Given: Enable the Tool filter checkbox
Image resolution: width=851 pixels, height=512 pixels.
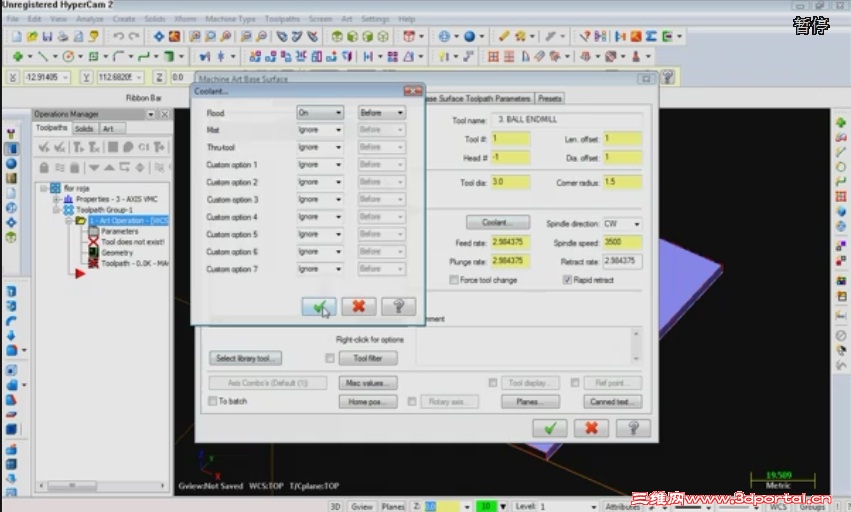Looking at the screenshot, I should point(330,358).
